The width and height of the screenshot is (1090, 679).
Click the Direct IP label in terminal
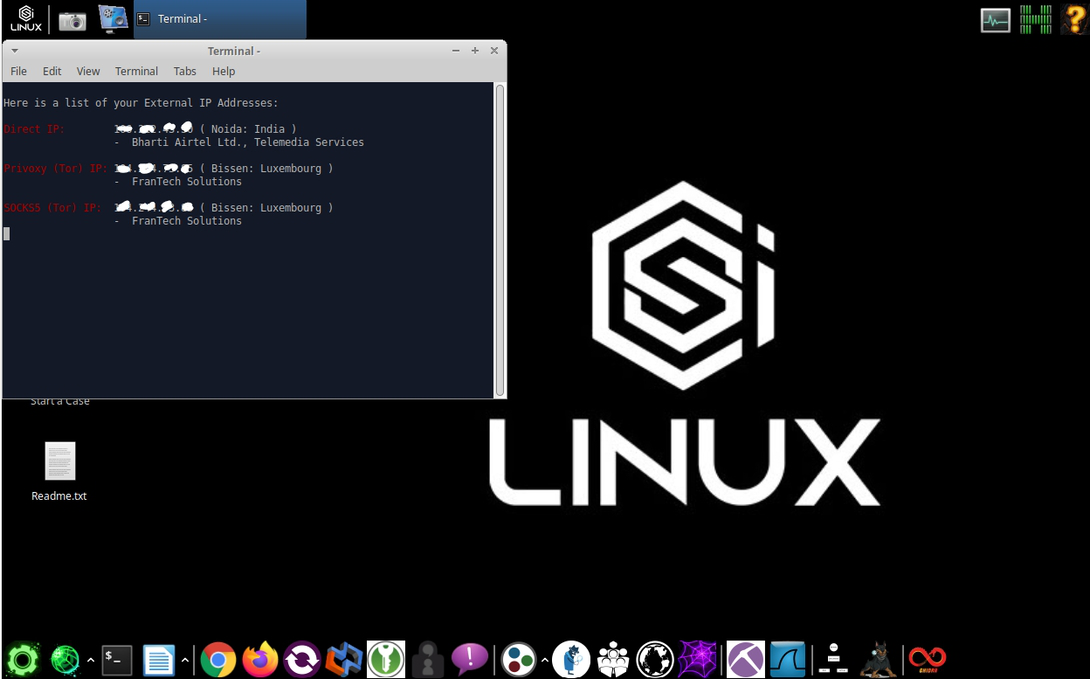34,129
